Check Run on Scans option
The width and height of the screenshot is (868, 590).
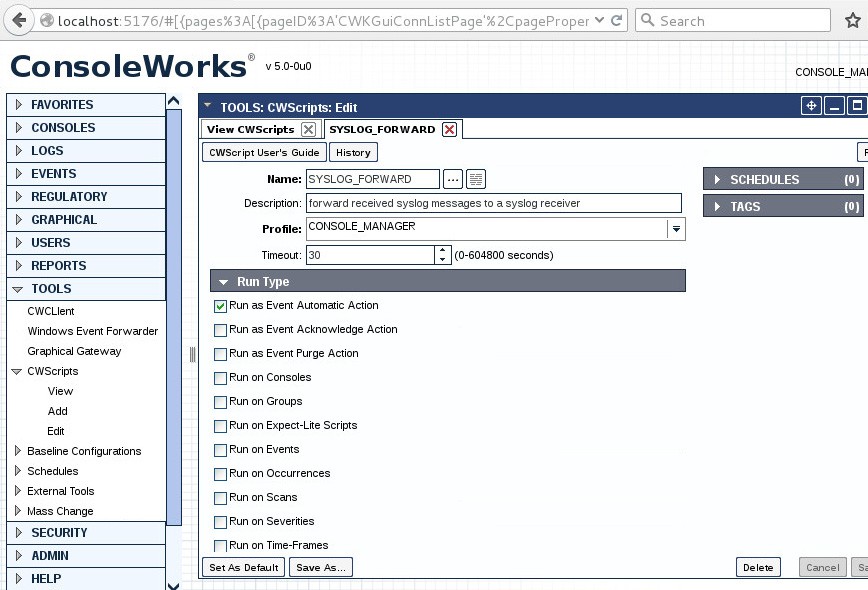tap(220, 498)
